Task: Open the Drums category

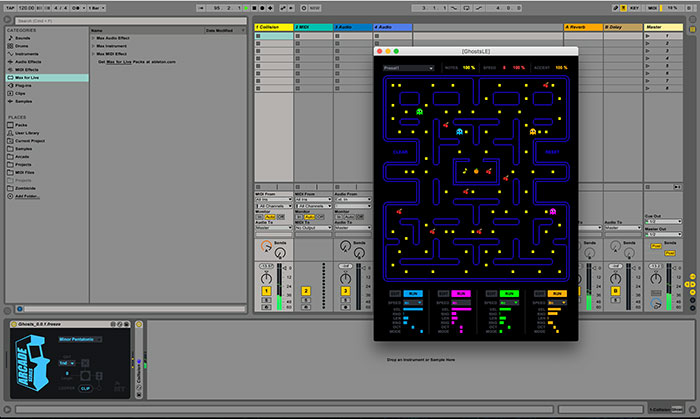Action: [23, 45]
